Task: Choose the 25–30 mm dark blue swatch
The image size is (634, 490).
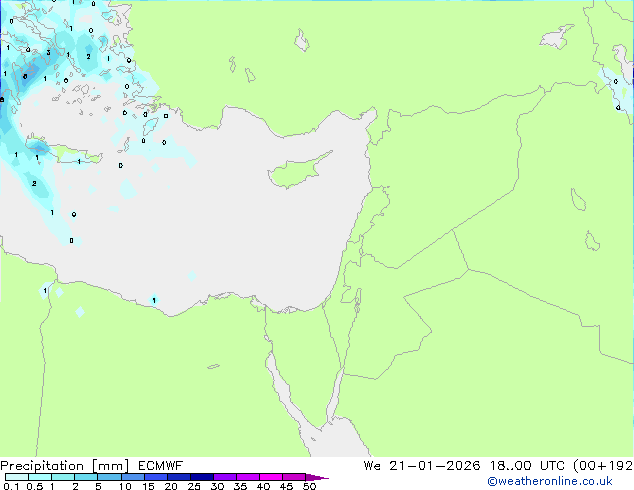Action: pos(201,477)
